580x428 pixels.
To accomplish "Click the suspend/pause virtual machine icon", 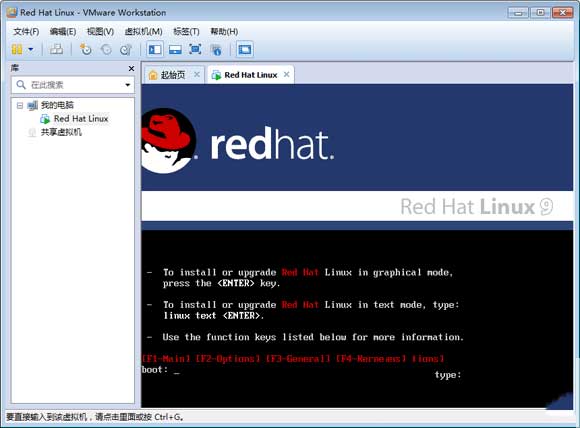I will click(x=17, y=49).
